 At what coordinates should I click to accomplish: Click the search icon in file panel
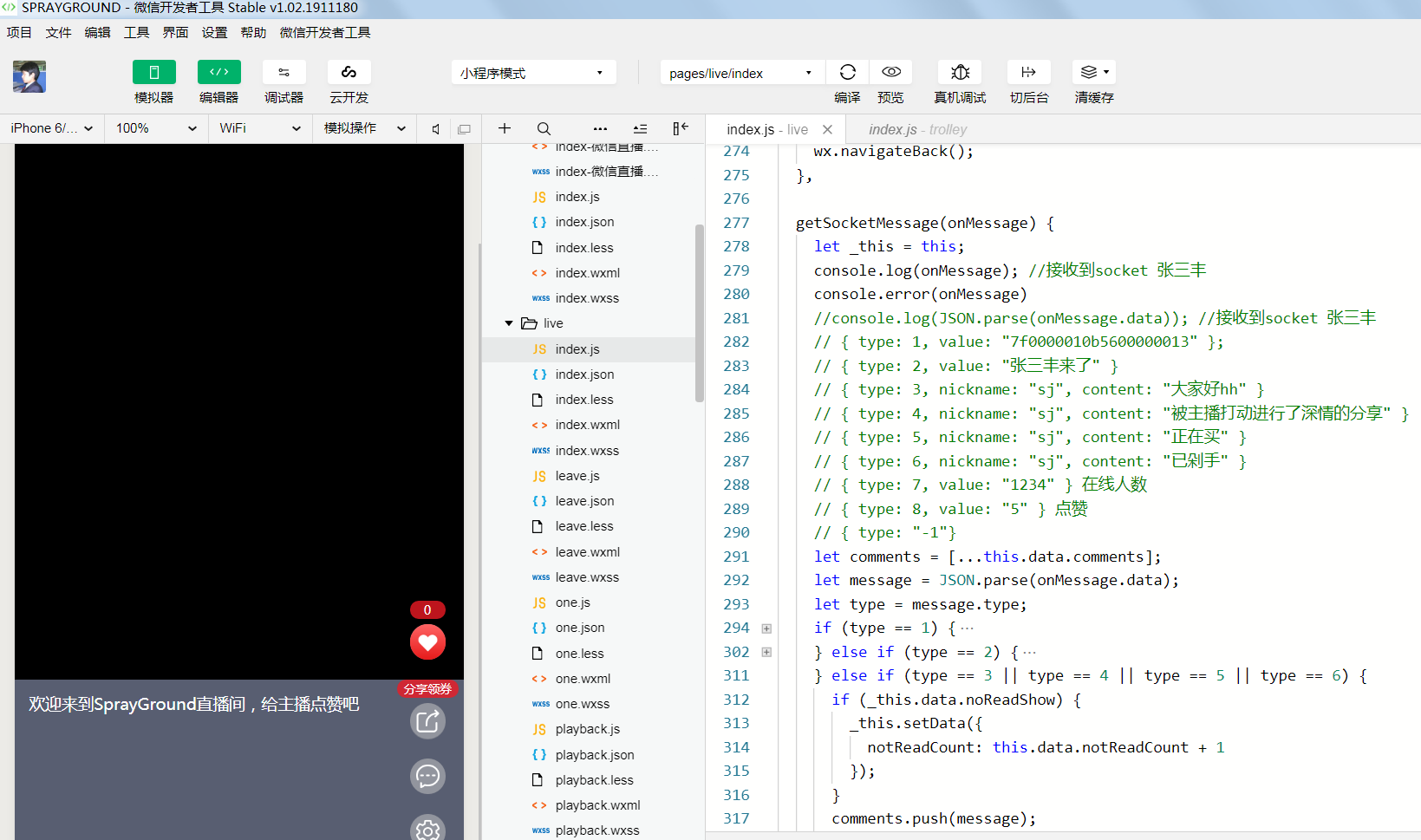544,128
